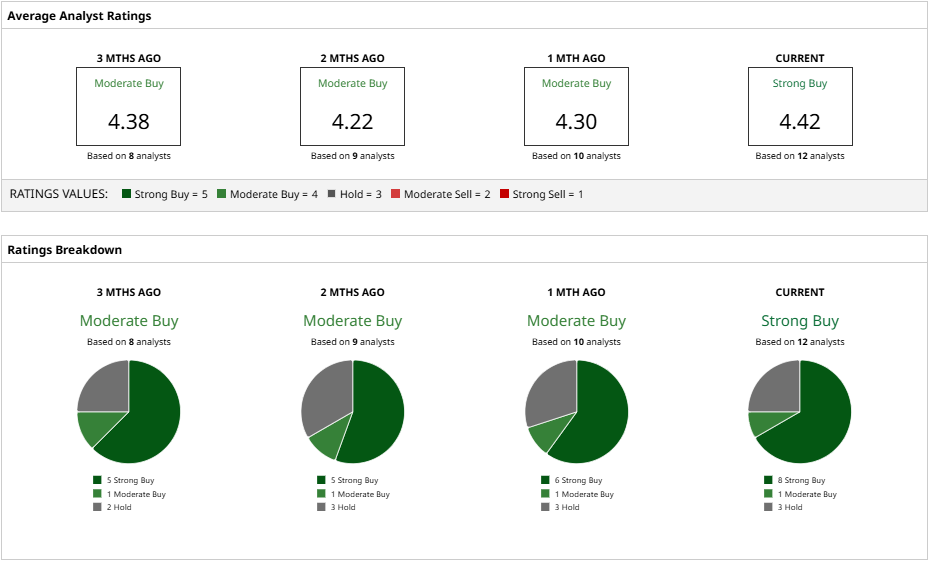930x561 pixels.
Task: Click '1 Moderate Buy' legend icon under 2 MTHS AGO
Action: pyautogui.click(x=321, y=493)
